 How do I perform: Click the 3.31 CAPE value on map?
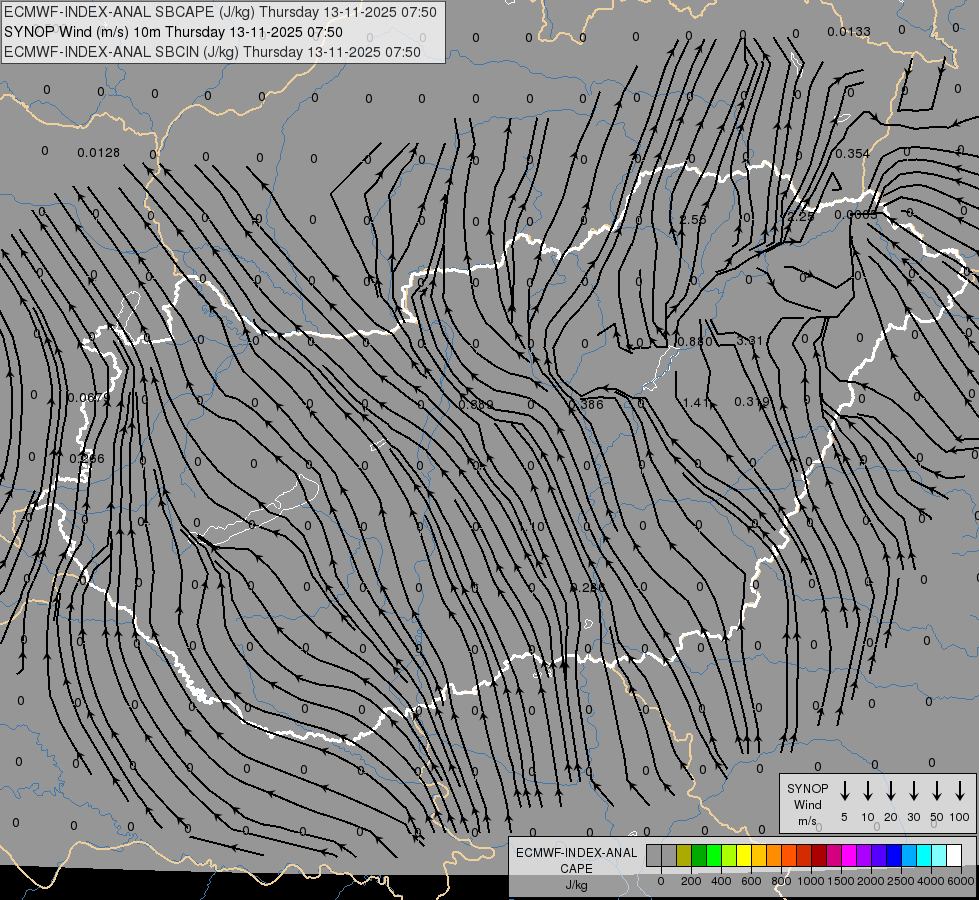749,340
